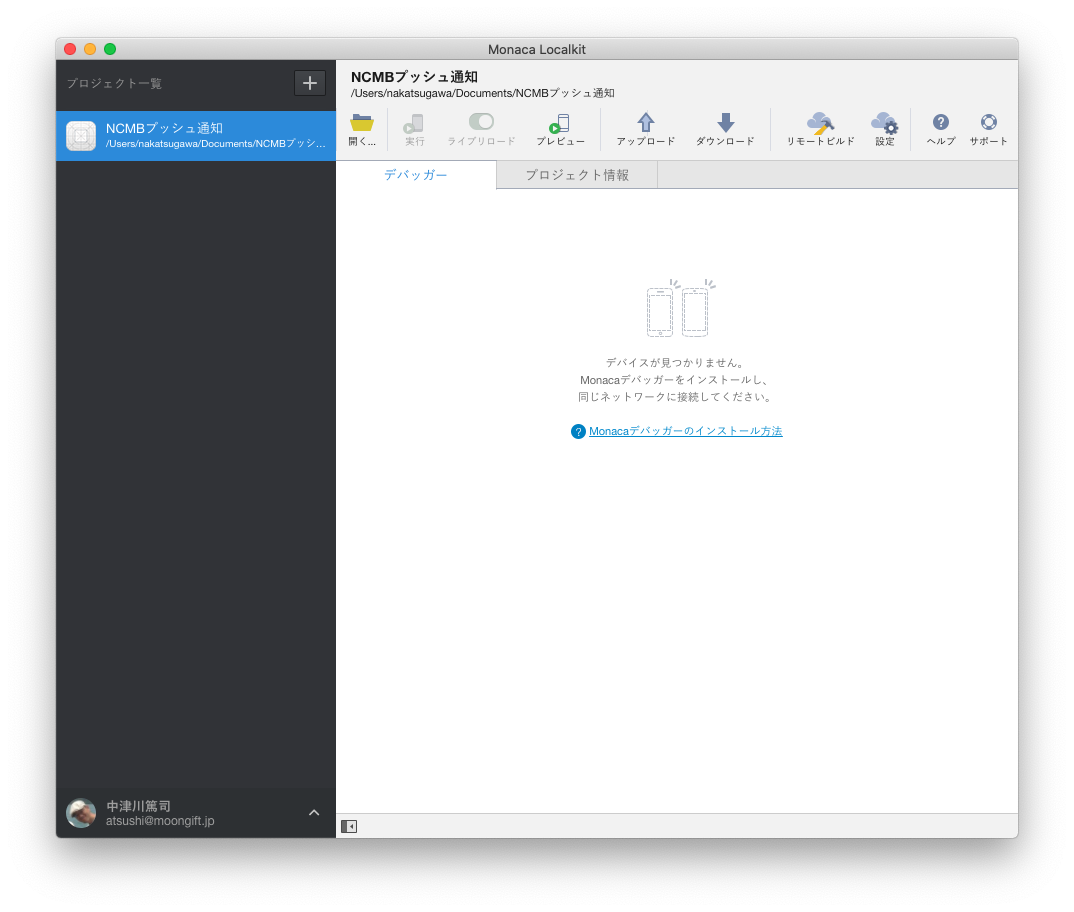1074x912 pixels.
Task: Open Help (ヘルプ) question mark icon
Action: pyautogui.click(x=940, y=122)
